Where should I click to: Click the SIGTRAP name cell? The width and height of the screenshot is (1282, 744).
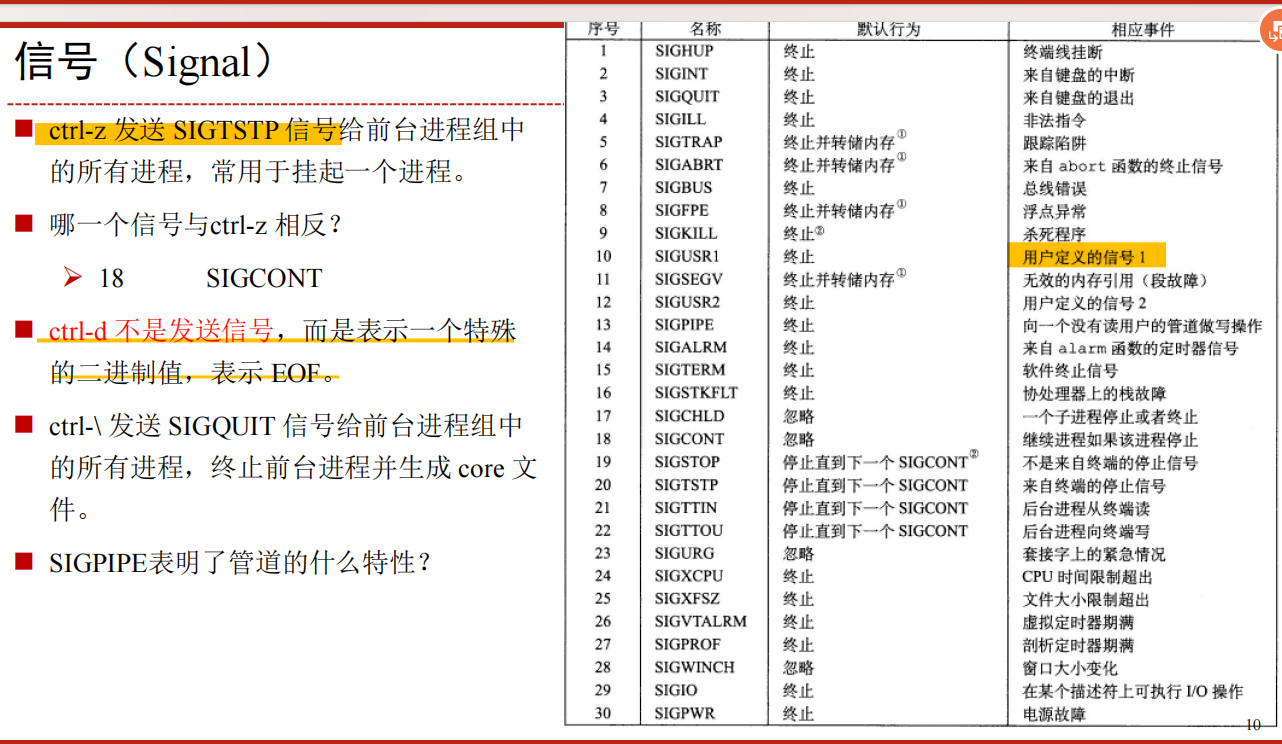click(x=688, y=142)
